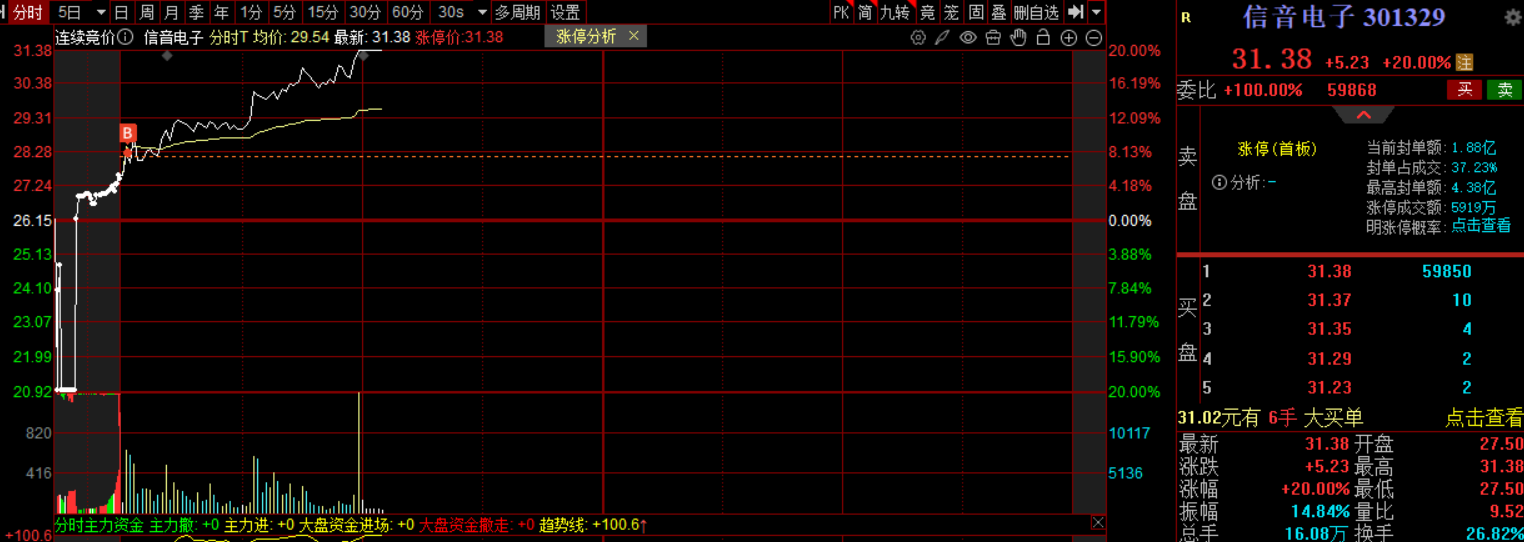Open the 5日 period dropdown arrow
The width and height of the screenshot is (1524, 542).
100,12
